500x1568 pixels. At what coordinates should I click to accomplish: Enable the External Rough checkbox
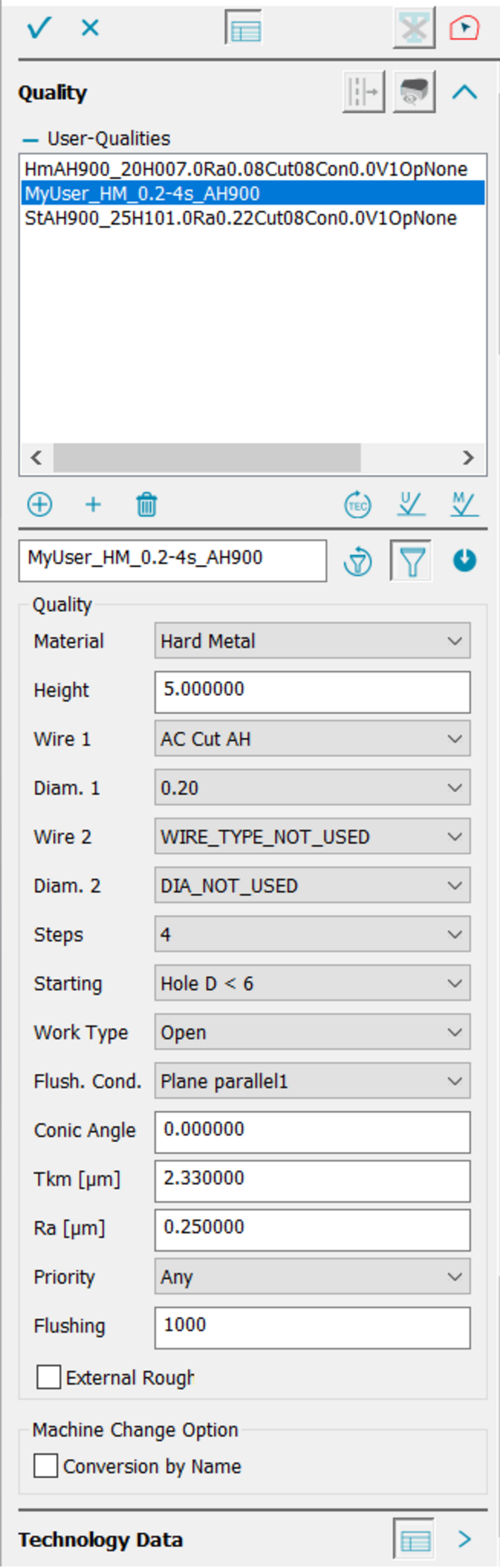(49, 1377)
